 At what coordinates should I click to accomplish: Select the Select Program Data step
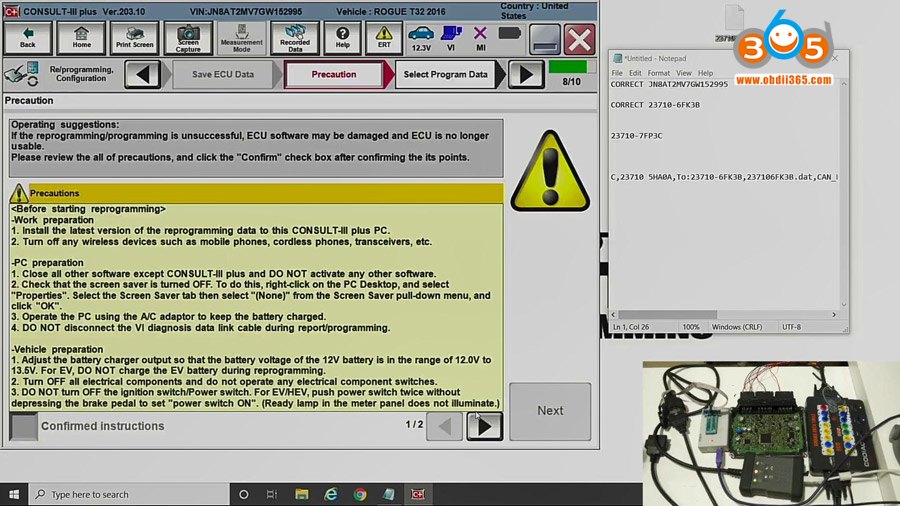coord(445,75)
